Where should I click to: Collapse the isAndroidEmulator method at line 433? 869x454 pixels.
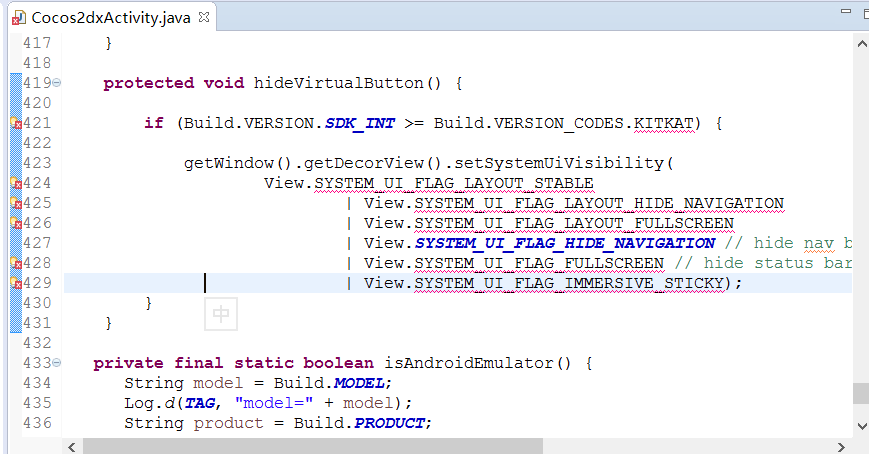(57, 363)
